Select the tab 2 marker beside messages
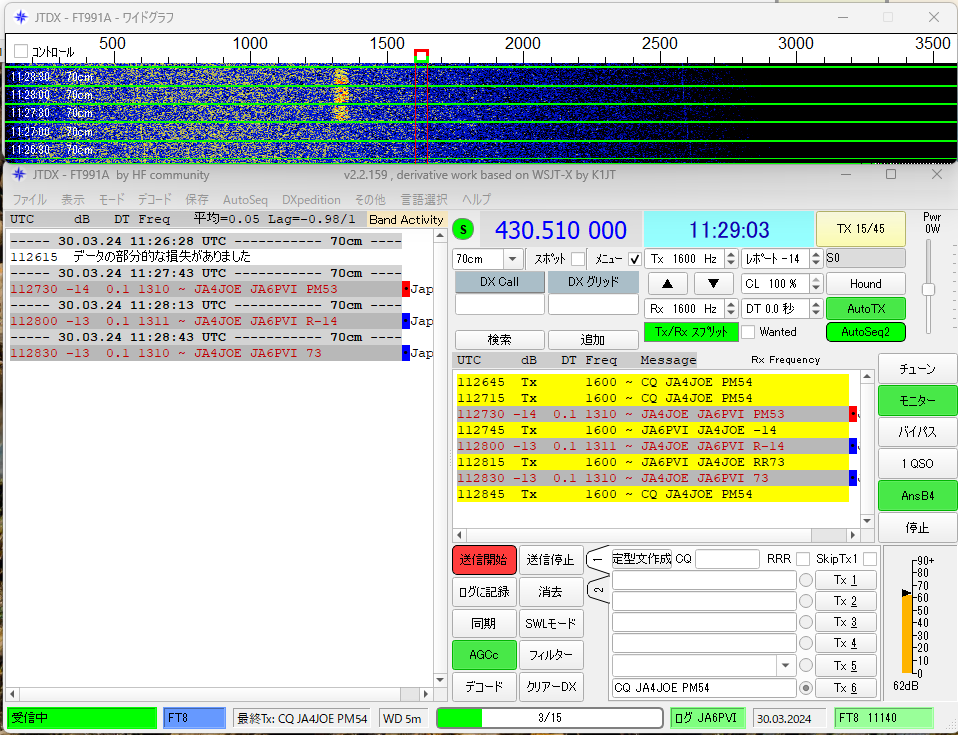 pyautogui.click(x=598, y=590)
